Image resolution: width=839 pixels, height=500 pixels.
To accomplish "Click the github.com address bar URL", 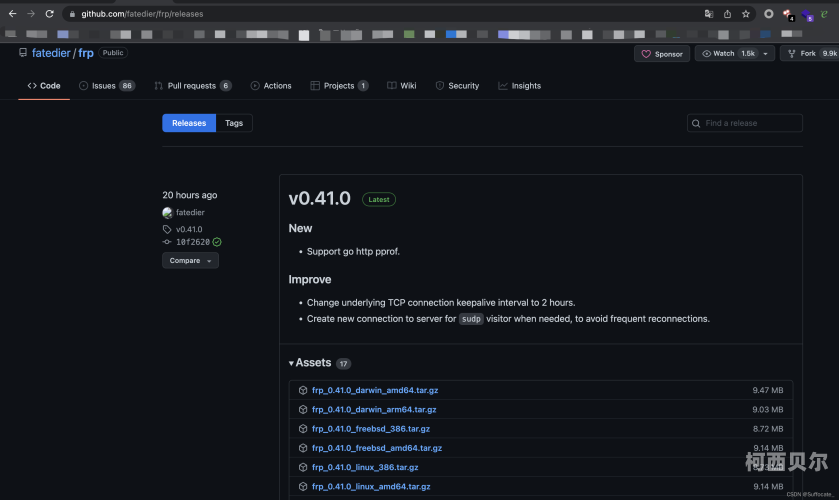I will (142, 14).
